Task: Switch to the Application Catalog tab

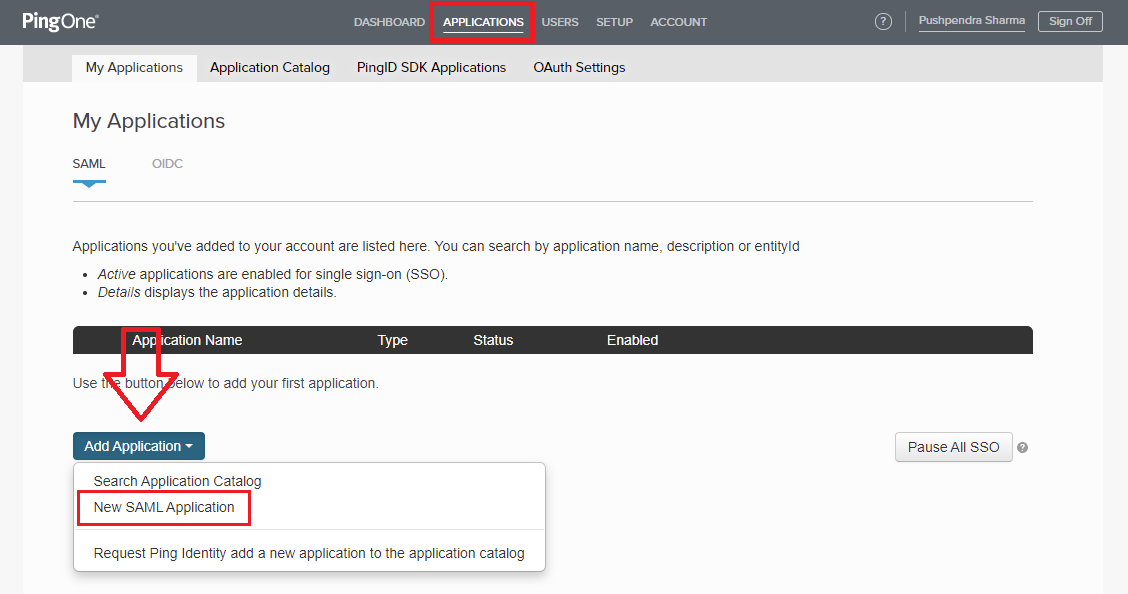Action: click(269, 67)
